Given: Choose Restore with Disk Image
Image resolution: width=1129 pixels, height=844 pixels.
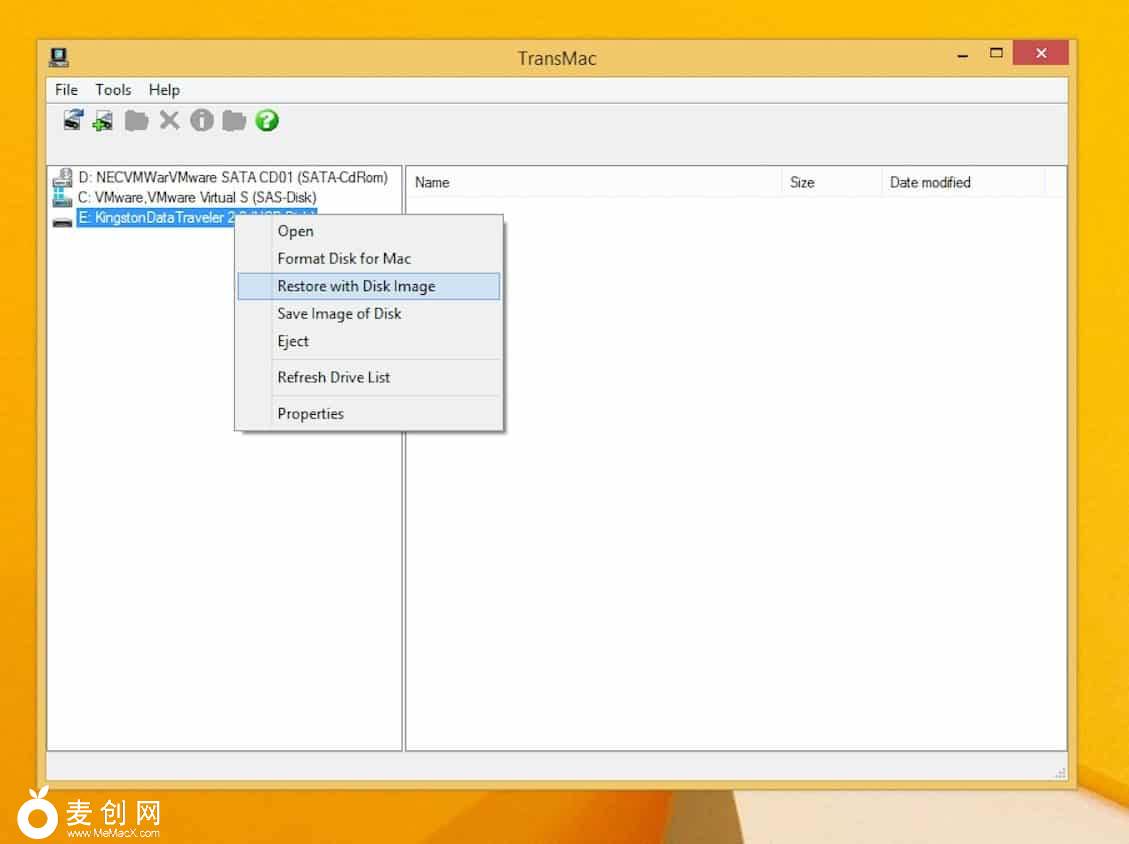Looking at the screenshot, I should (x=356, y=286).
